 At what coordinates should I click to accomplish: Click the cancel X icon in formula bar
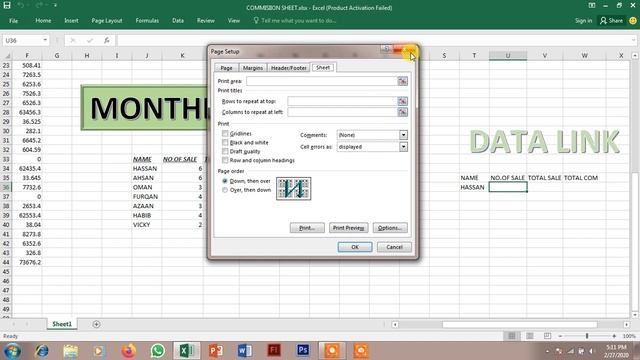pyautogui.click(x=73, y=40)
